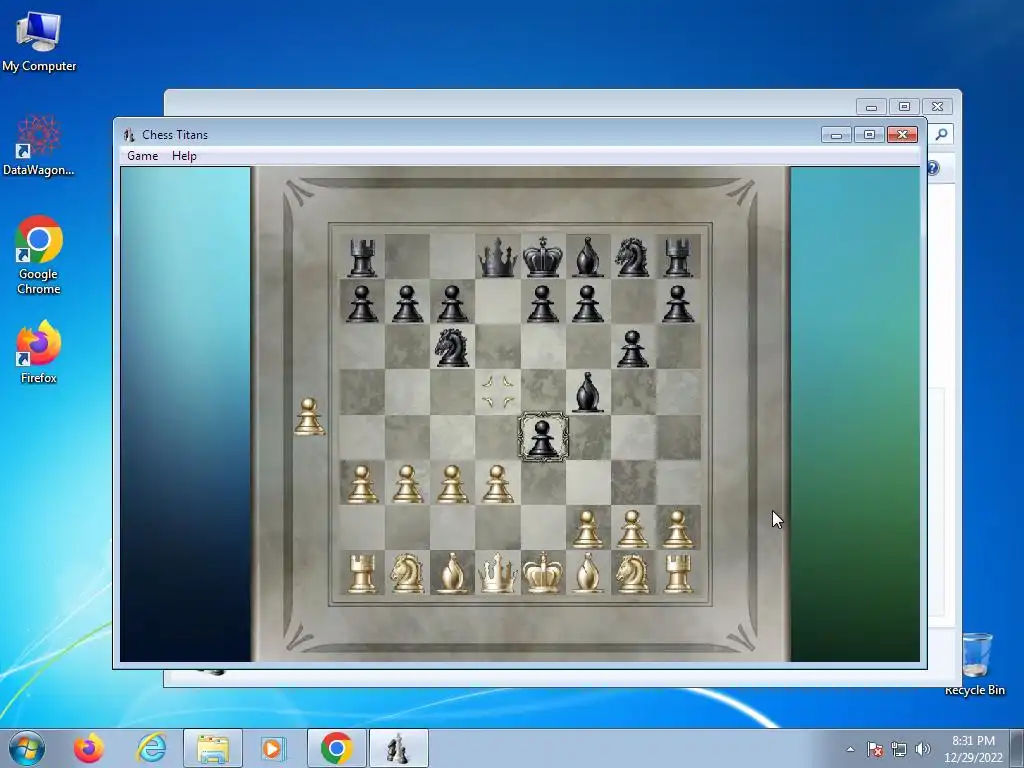Minimize the back window
This screenshot has width=1024, height=768.
pos(871,106)
